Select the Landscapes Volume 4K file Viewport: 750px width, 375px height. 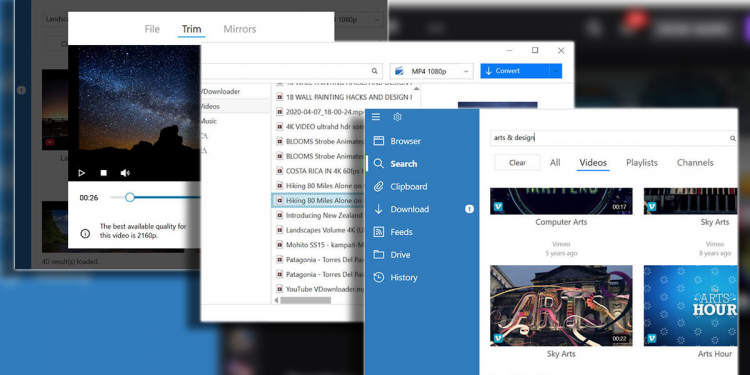pos(320,230)
